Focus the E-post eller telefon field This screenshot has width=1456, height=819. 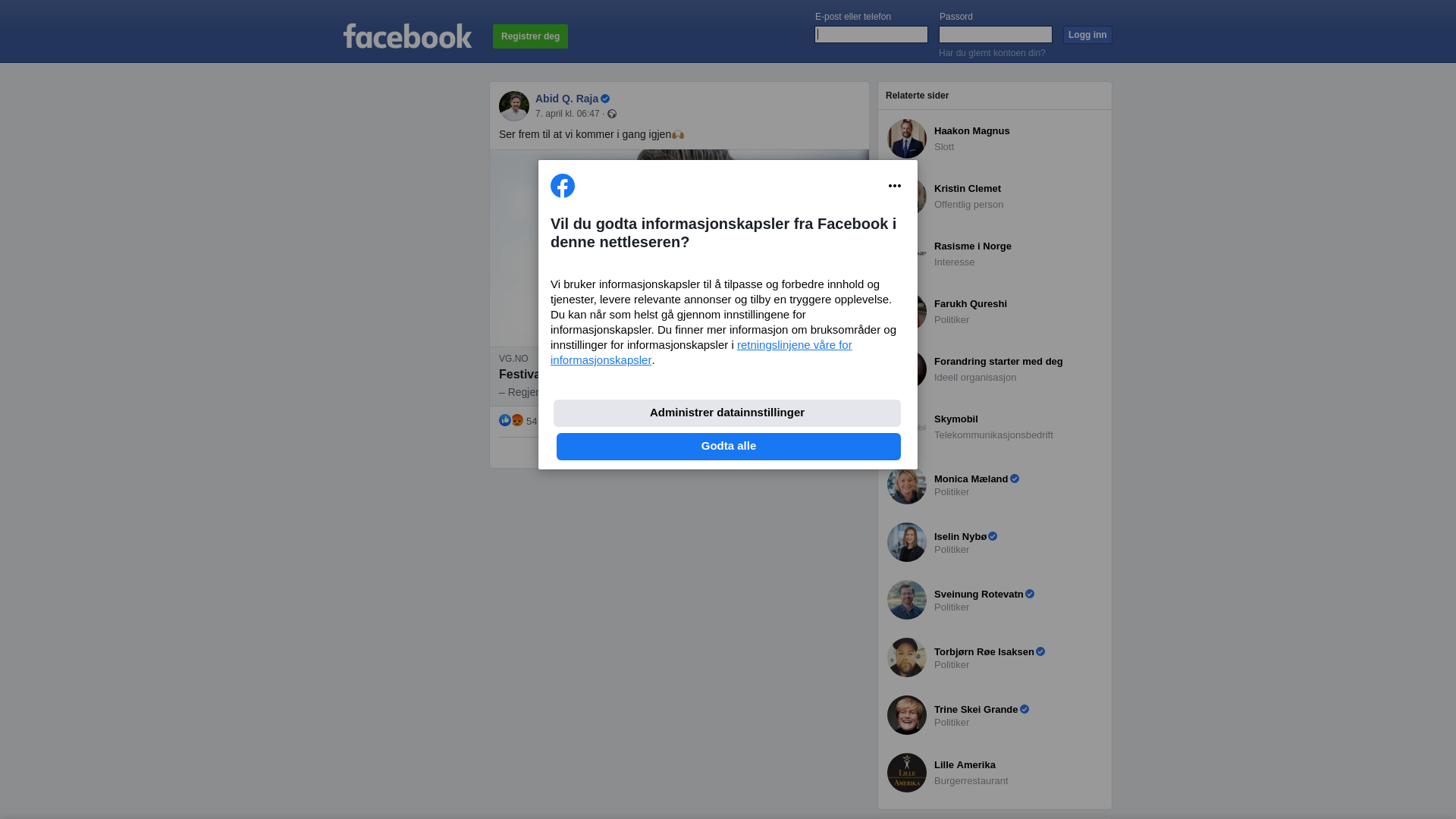(x=871, y=35)
